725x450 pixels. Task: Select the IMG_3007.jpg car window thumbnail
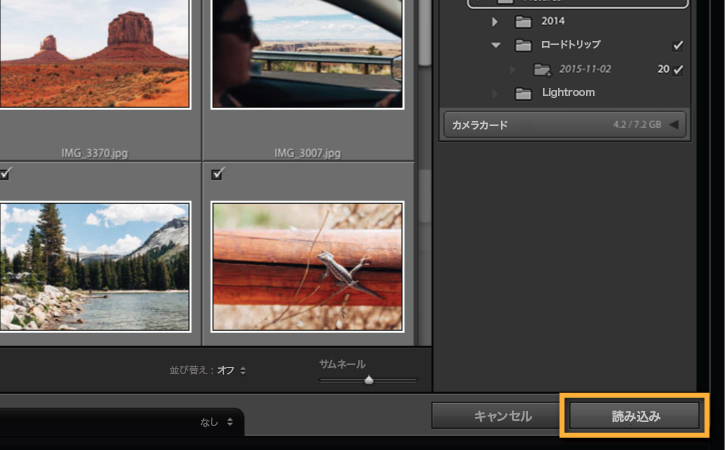pos(307,54)
